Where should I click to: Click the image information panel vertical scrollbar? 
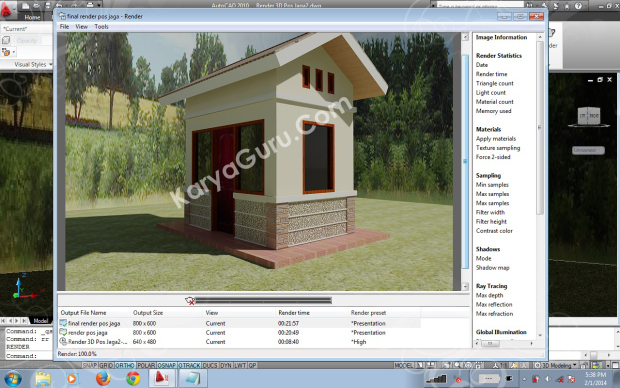pyautogui.click(x=540, y=129)
